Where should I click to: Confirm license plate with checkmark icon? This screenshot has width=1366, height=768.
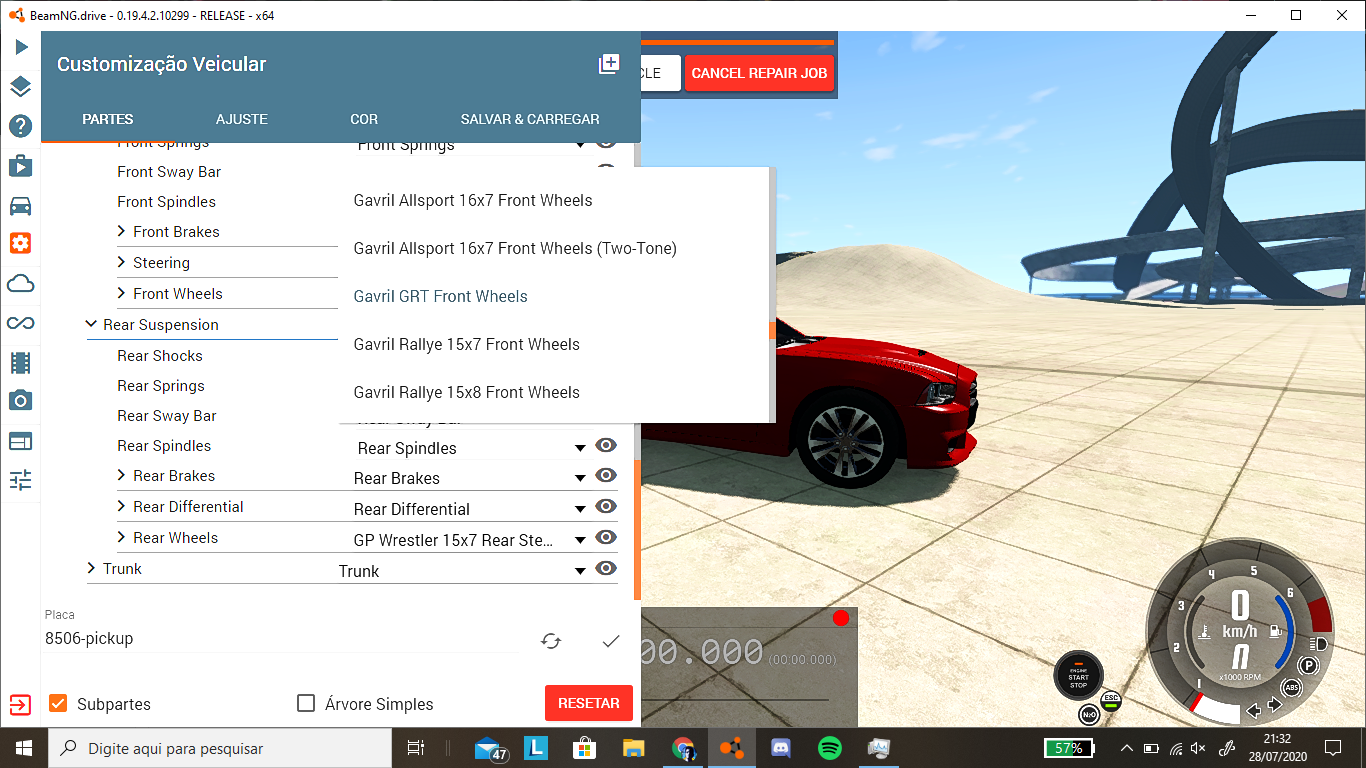click(611, 641)
